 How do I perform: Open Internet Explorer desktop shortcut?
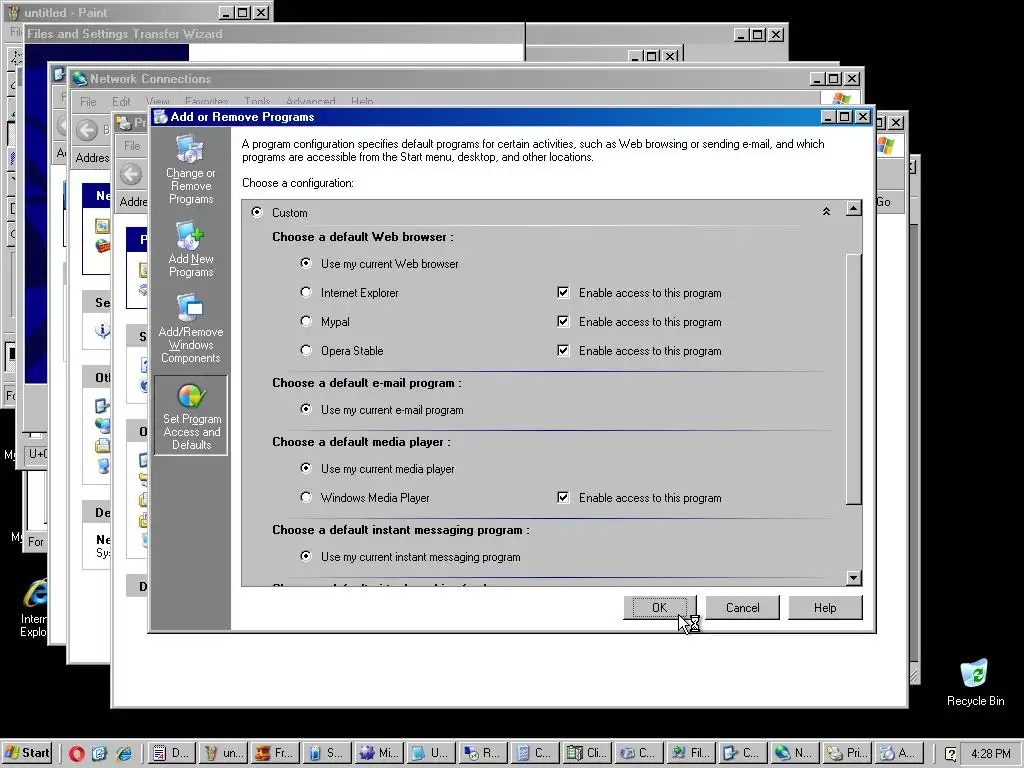(x=34, y=607)
